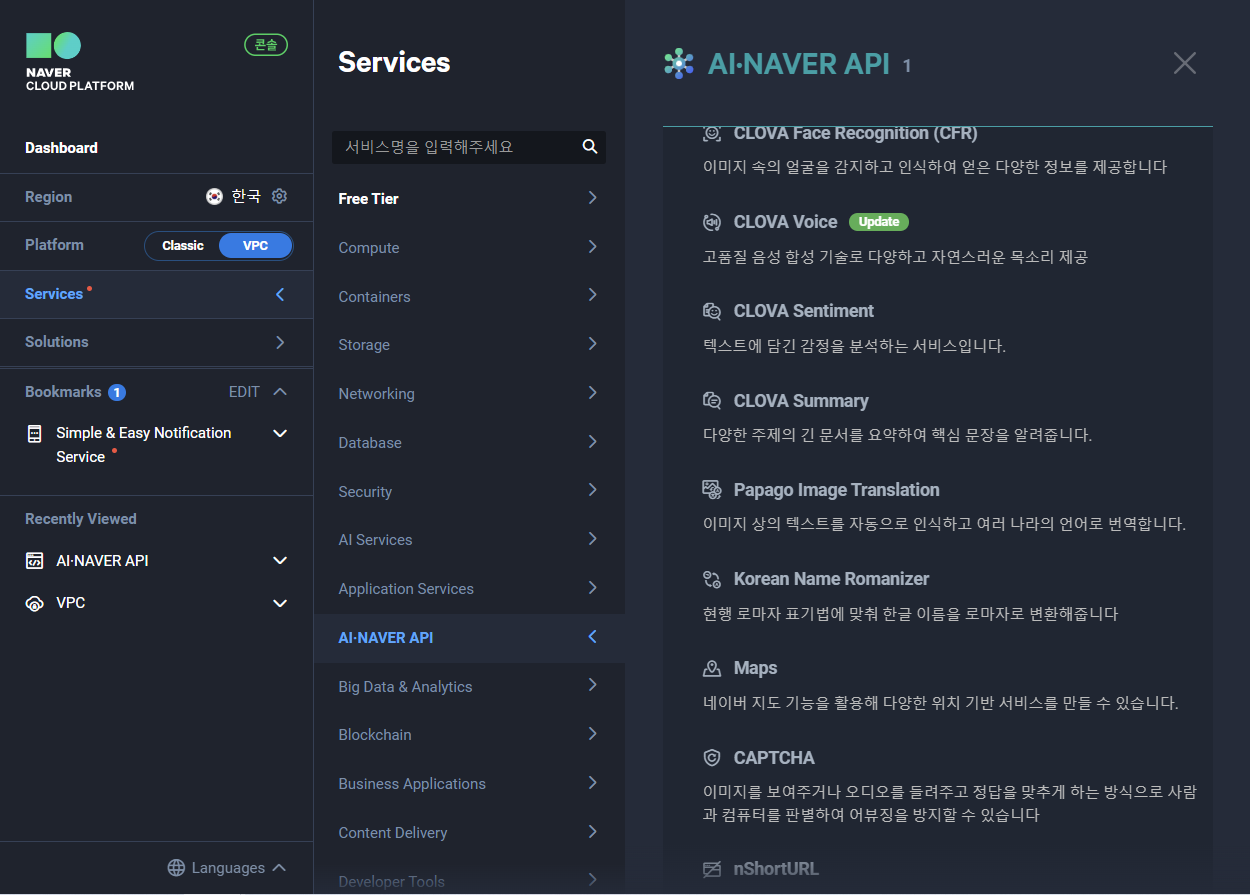Image resolution: width=1250 pixels, height=895 pixels.
Task: Click the CLOVA Summary icon
Action: point(712,401)
